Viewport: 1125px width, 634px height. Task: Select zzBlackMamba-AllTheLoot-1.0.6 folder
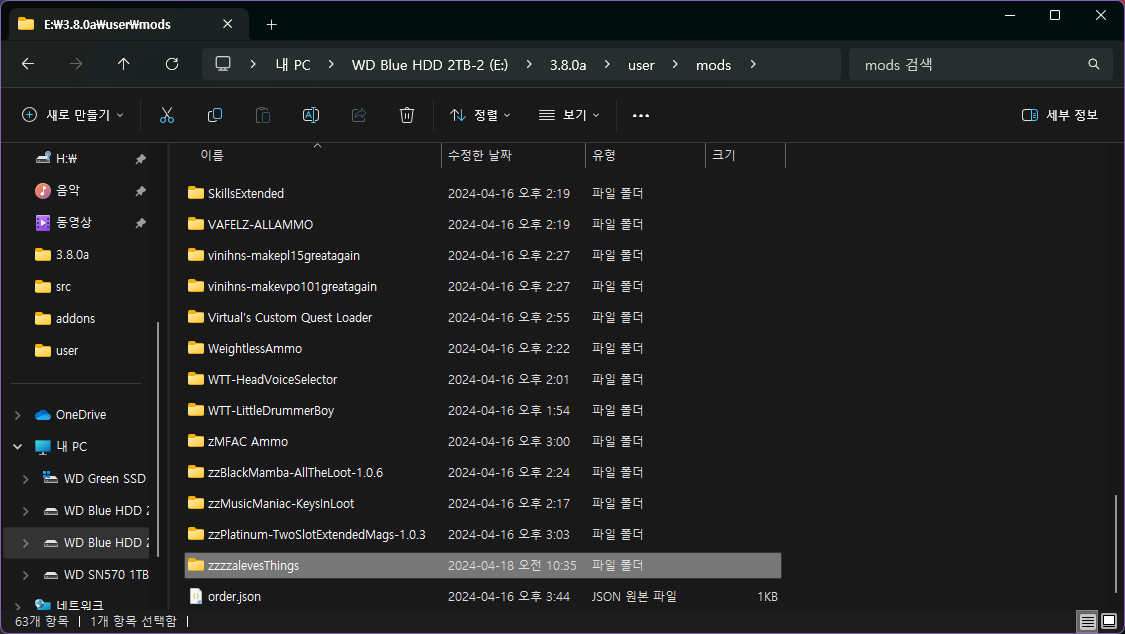point(295,473)
